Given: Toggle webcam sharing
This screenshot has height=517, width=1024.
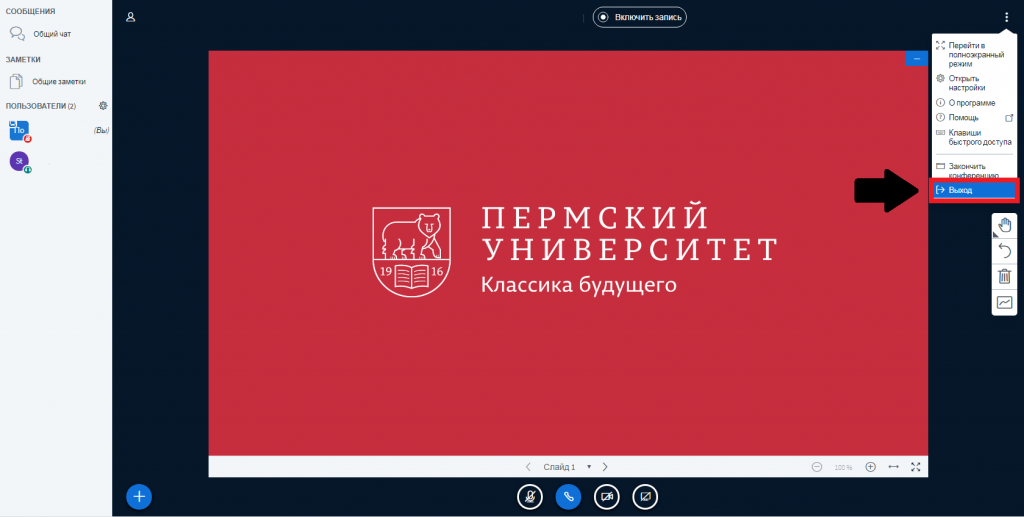Looking at the screenshot, I should pyautogui.click(x=606, y=496).
